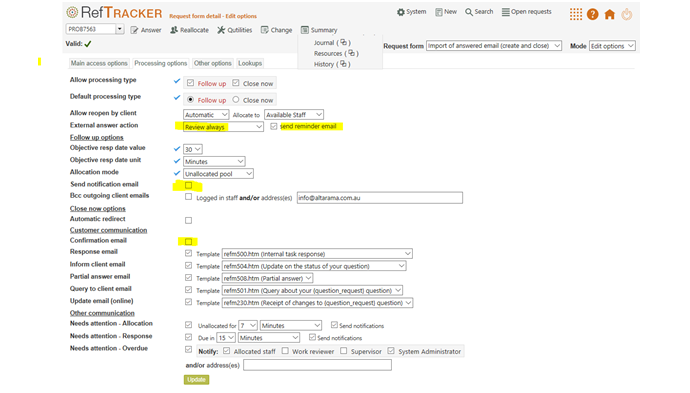Create a New request
The width and height of the screenshot is (690, 393).
tap(446, 12)
